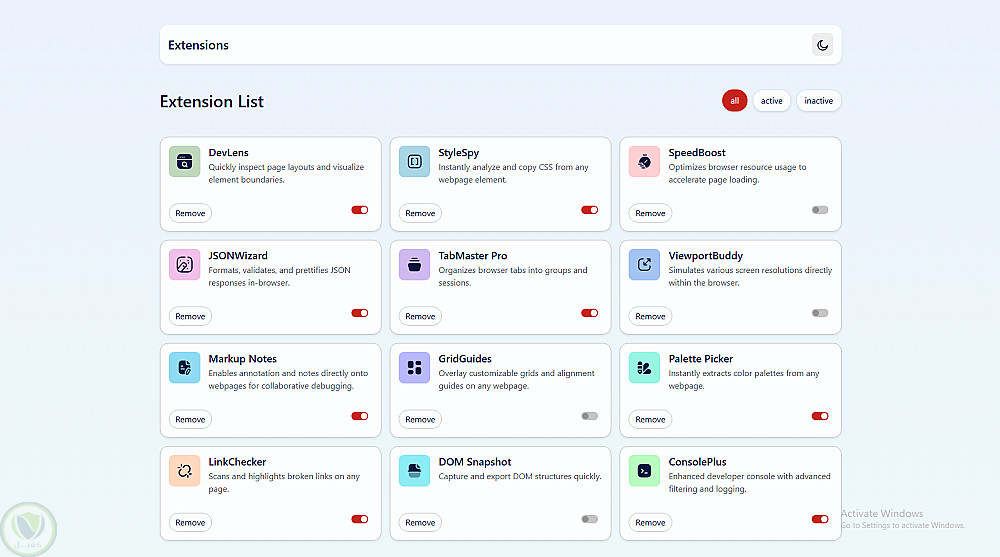
Task: Remove the TabMaster Pro extension
Action: (x=420, y=316)
